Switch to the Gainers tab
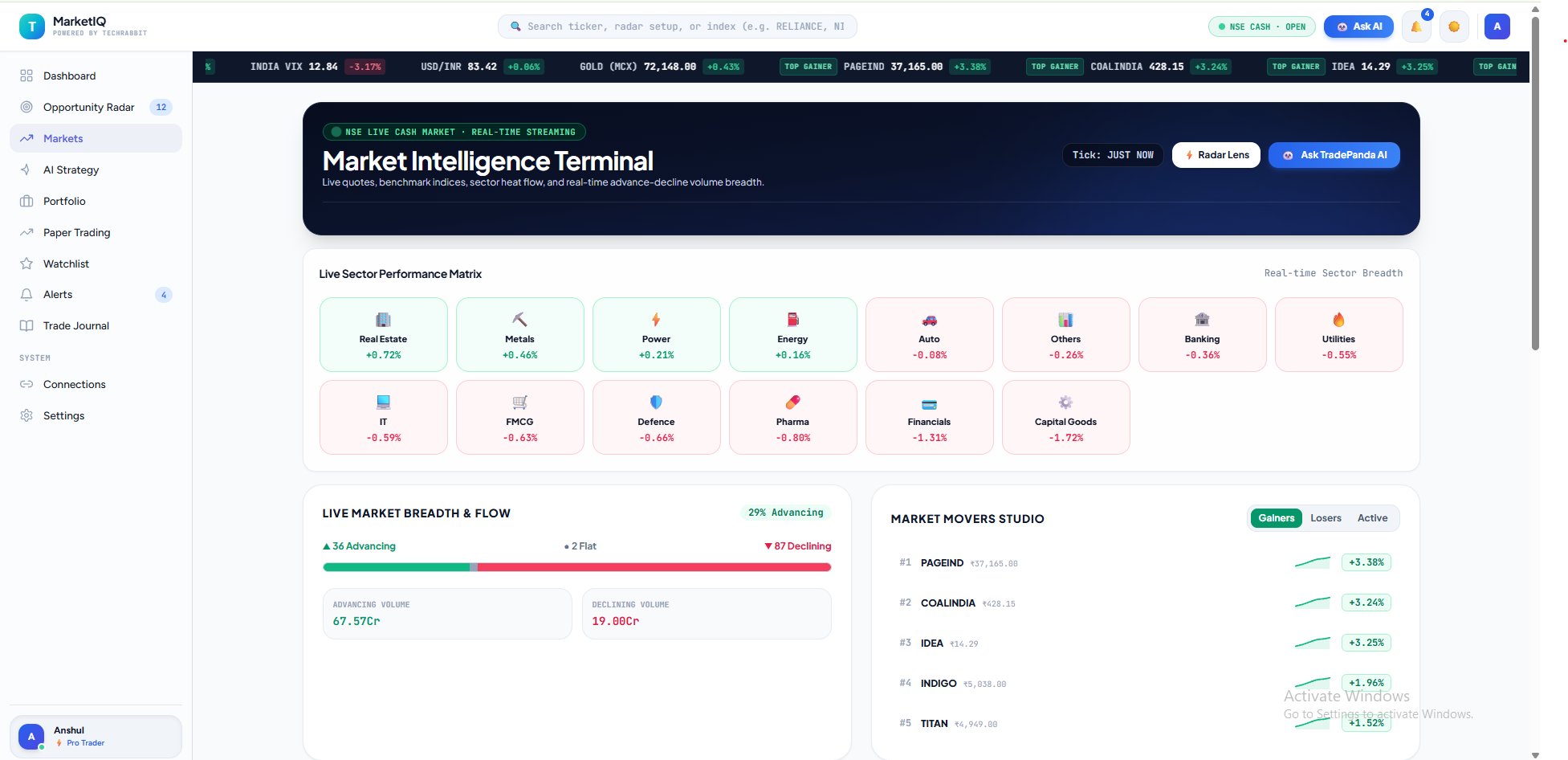This screenshot has width=1568, height=760. [x=1276, y=518]
